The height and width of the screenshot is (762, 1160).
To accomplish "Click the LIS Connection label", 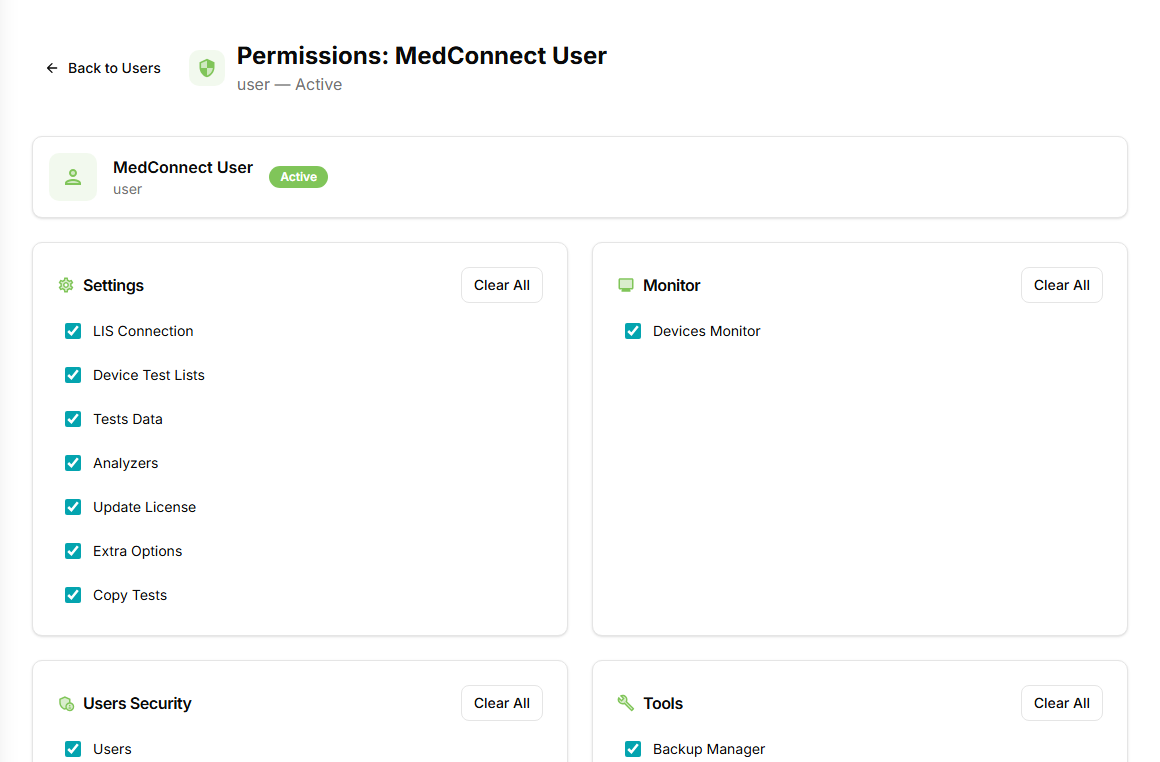I will 143,331.
